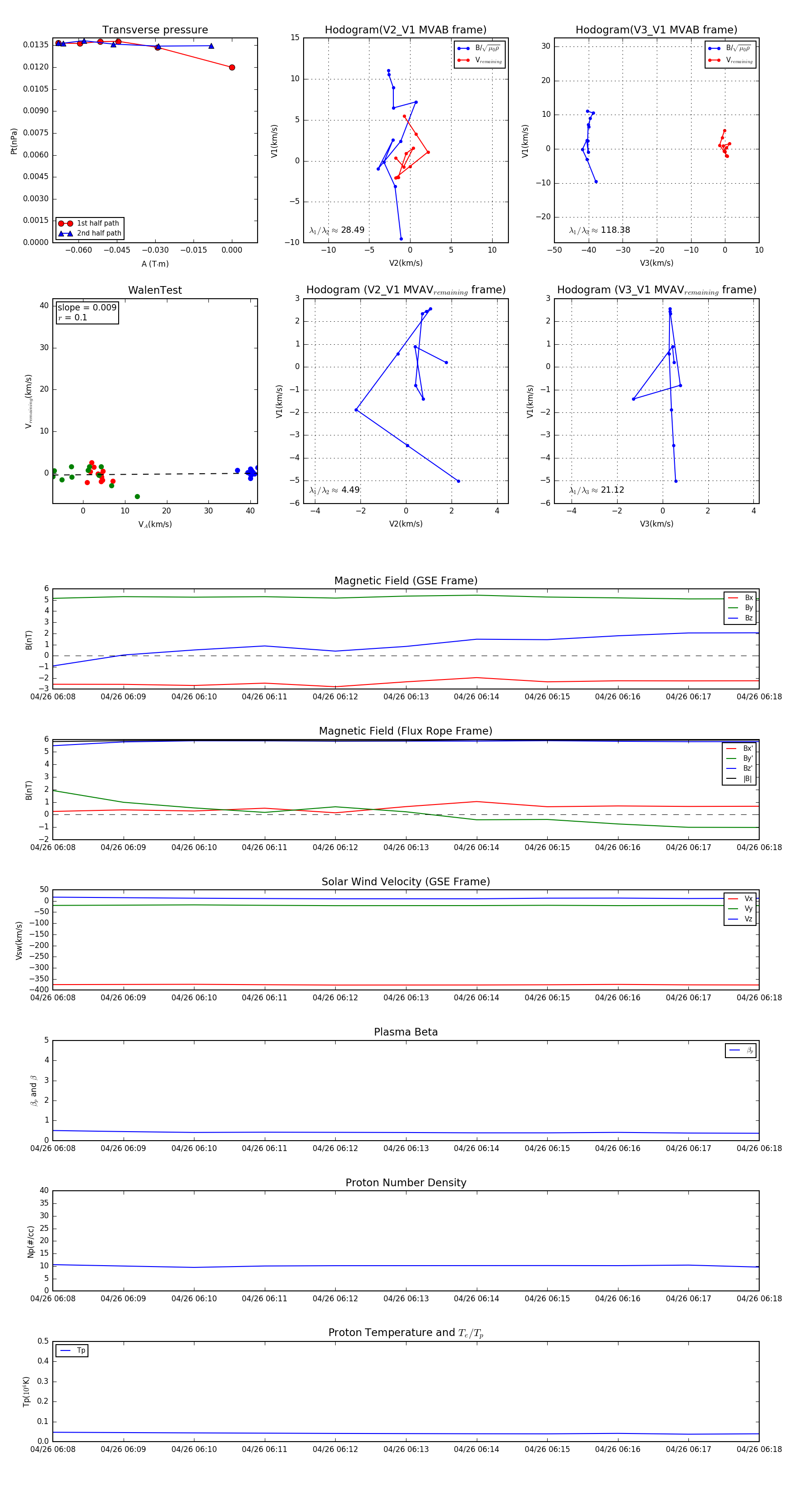Click the "Hodogram(V2_V1 MVAB frame)" title

tap(406, 30)
